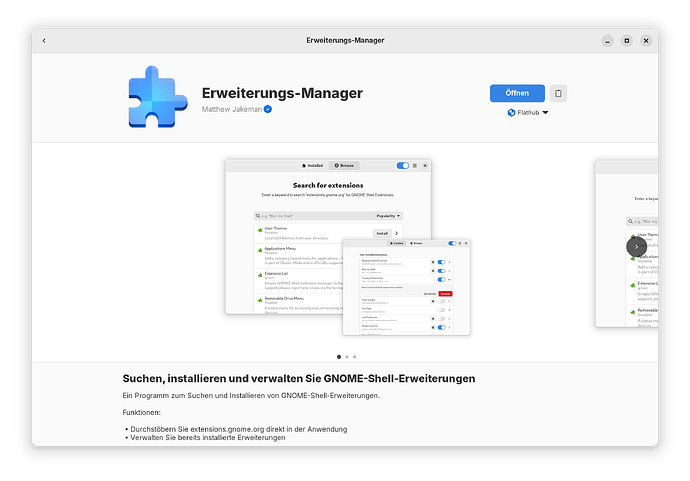Click line 'Durchstöbern Sie extensions.gnome.org direkt in der Anwendung'
690x481 pixels.
[239, 429]
